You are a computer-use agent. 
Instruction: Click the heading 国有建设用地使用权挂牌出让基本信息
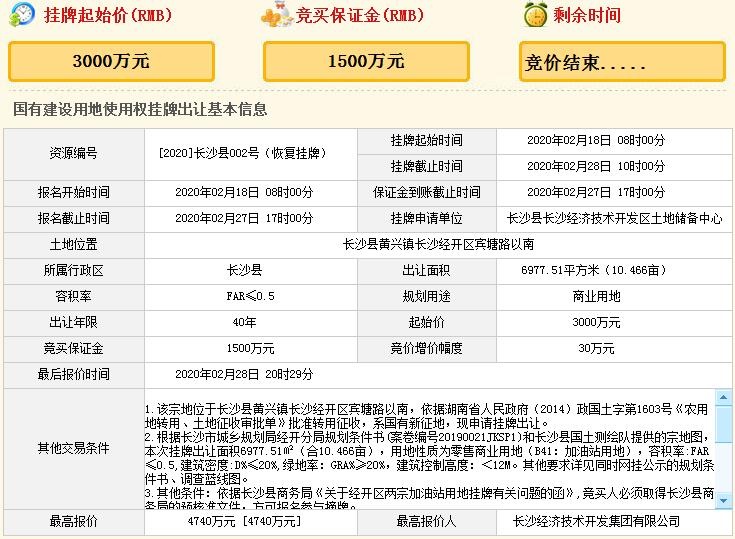tap(140, 109)
